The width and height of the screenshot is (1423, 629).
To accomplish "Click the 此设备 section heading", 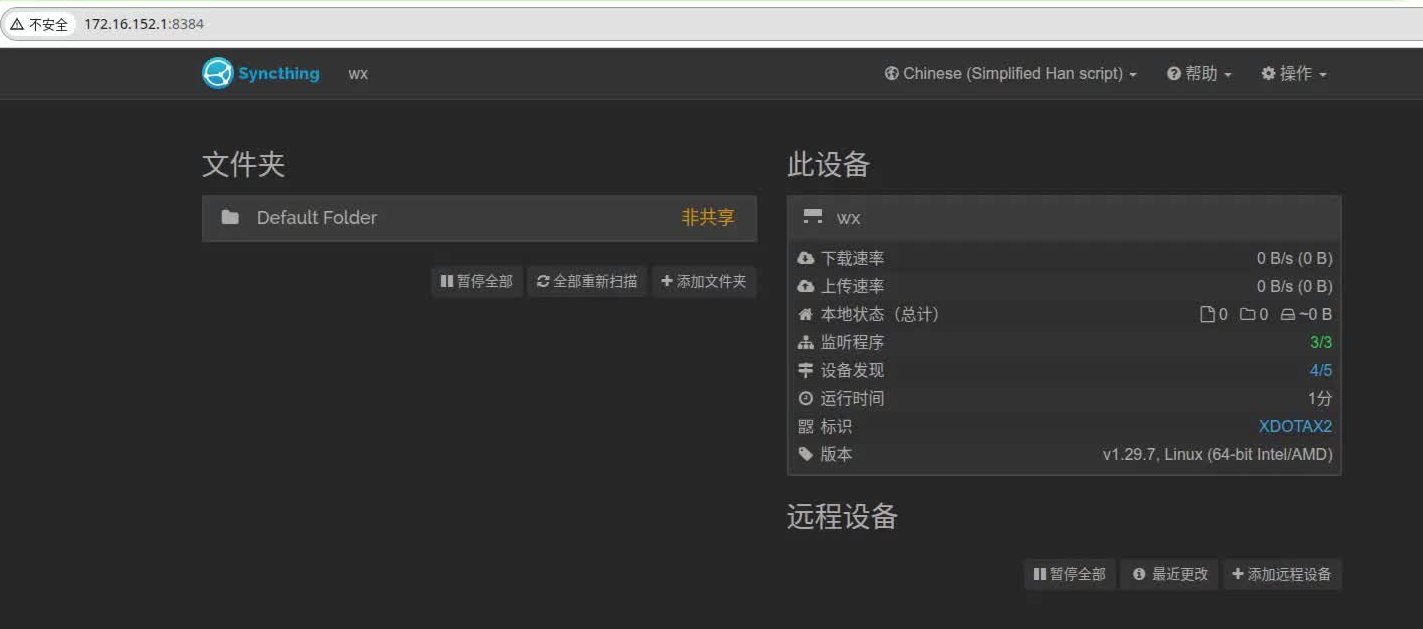I will pos(829,164).
